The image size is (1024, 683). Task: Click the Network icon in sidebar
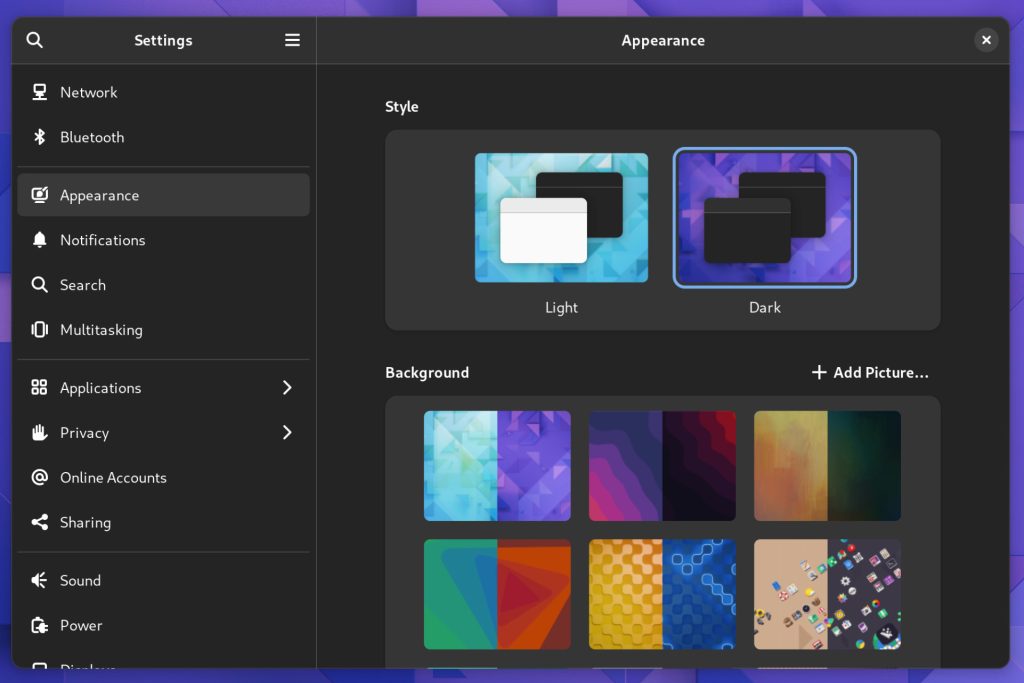40,92
